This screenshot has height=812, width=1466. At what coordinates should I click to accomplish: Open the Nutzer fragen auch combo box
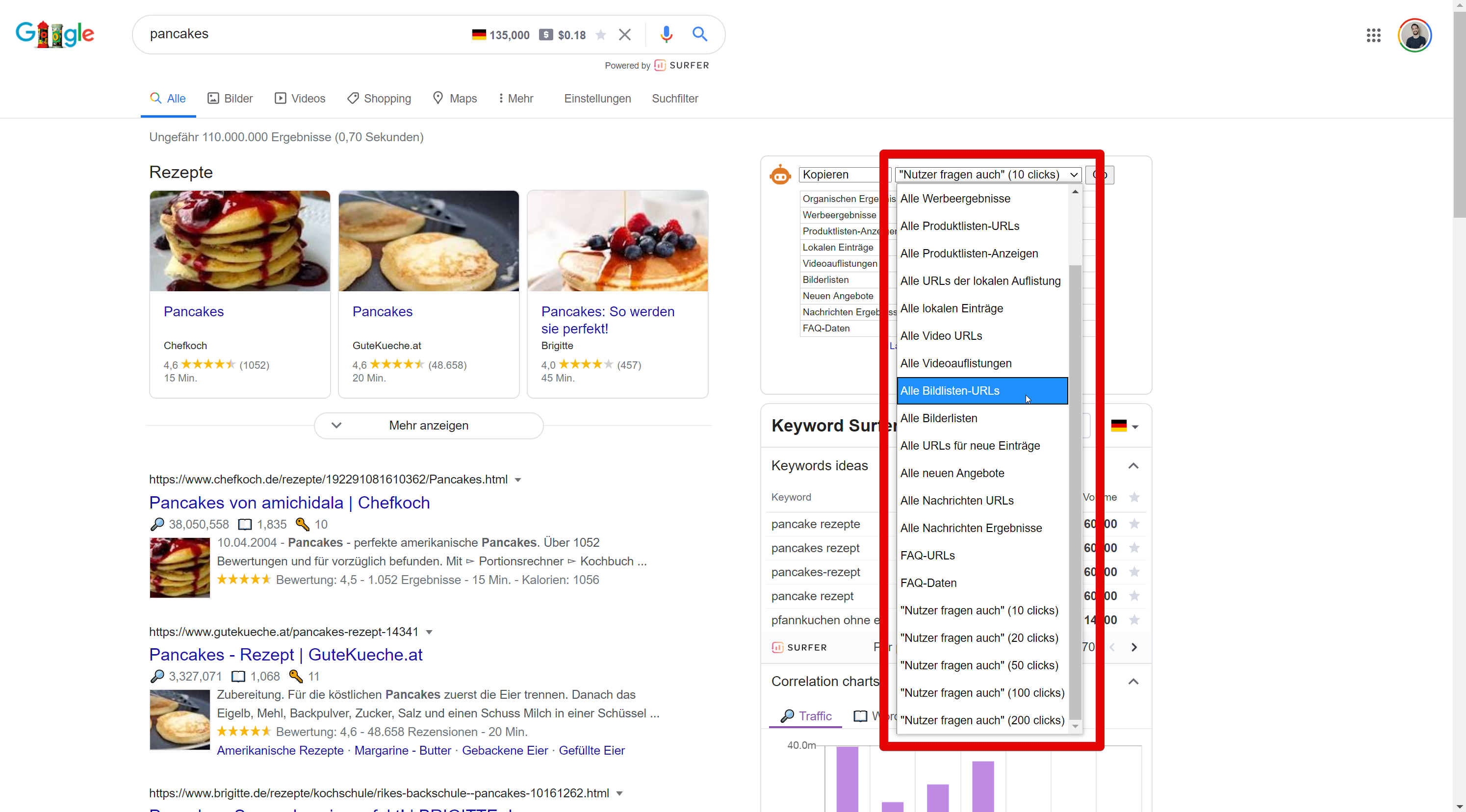[988, 175]
